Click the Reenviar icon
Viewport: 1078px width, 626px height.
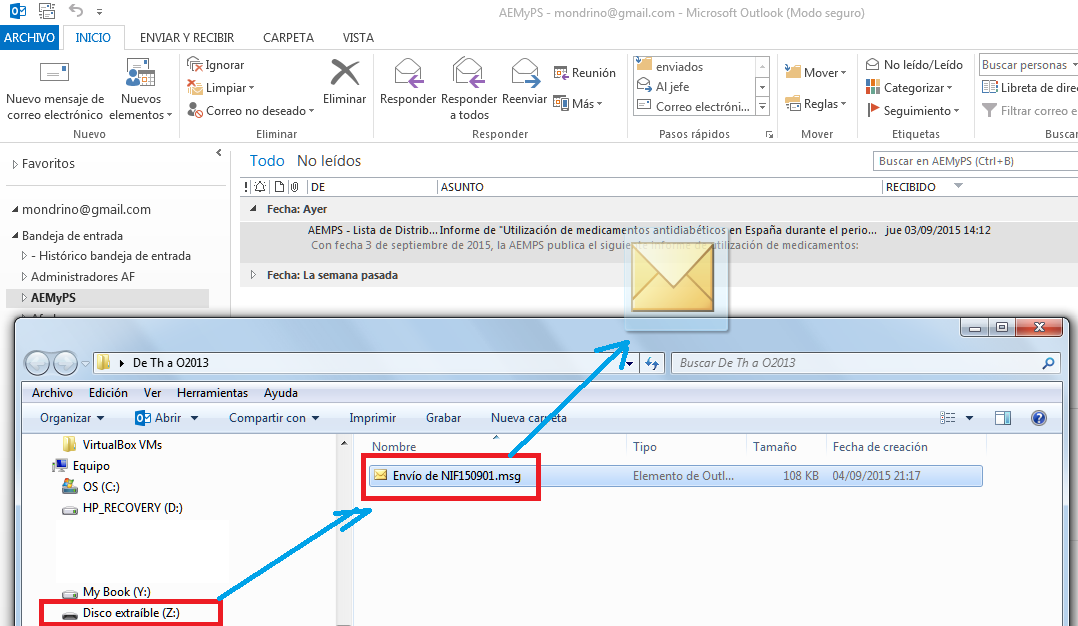click(524, 74)
